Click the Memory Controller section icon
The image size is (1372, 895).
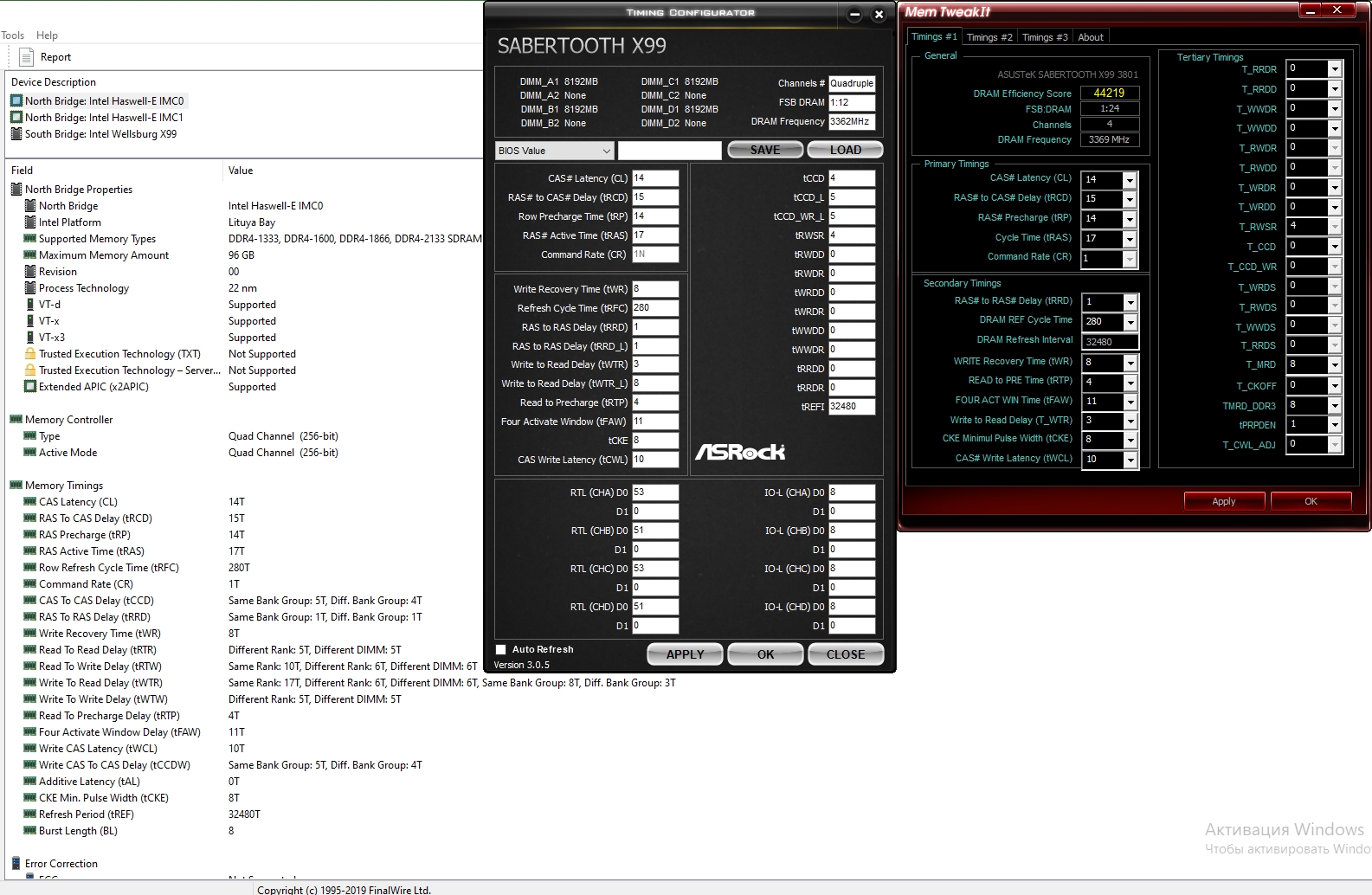coord(16,420)
